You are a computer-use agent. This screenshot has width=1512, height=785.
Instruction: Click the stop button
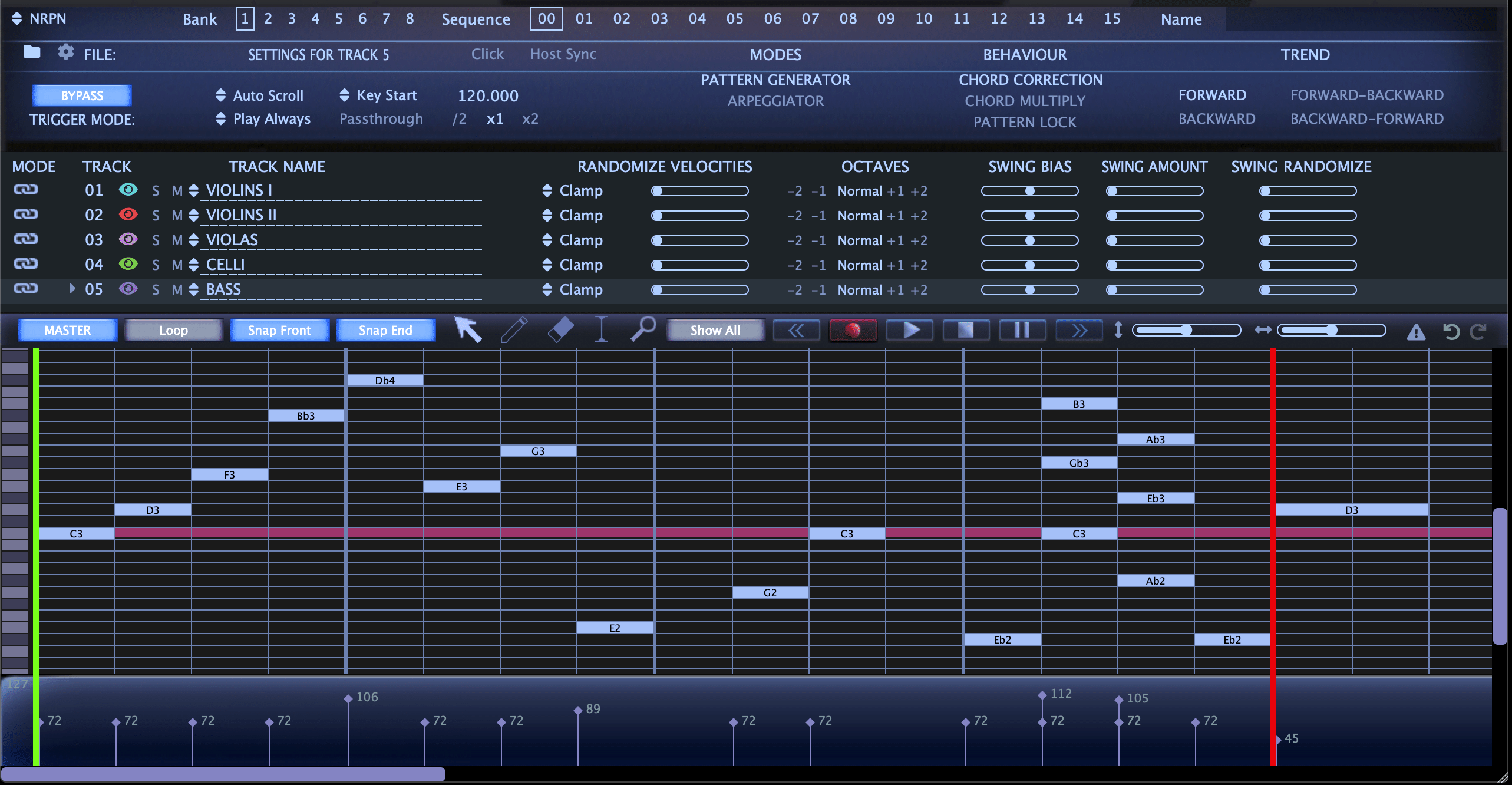coord(966,330)
